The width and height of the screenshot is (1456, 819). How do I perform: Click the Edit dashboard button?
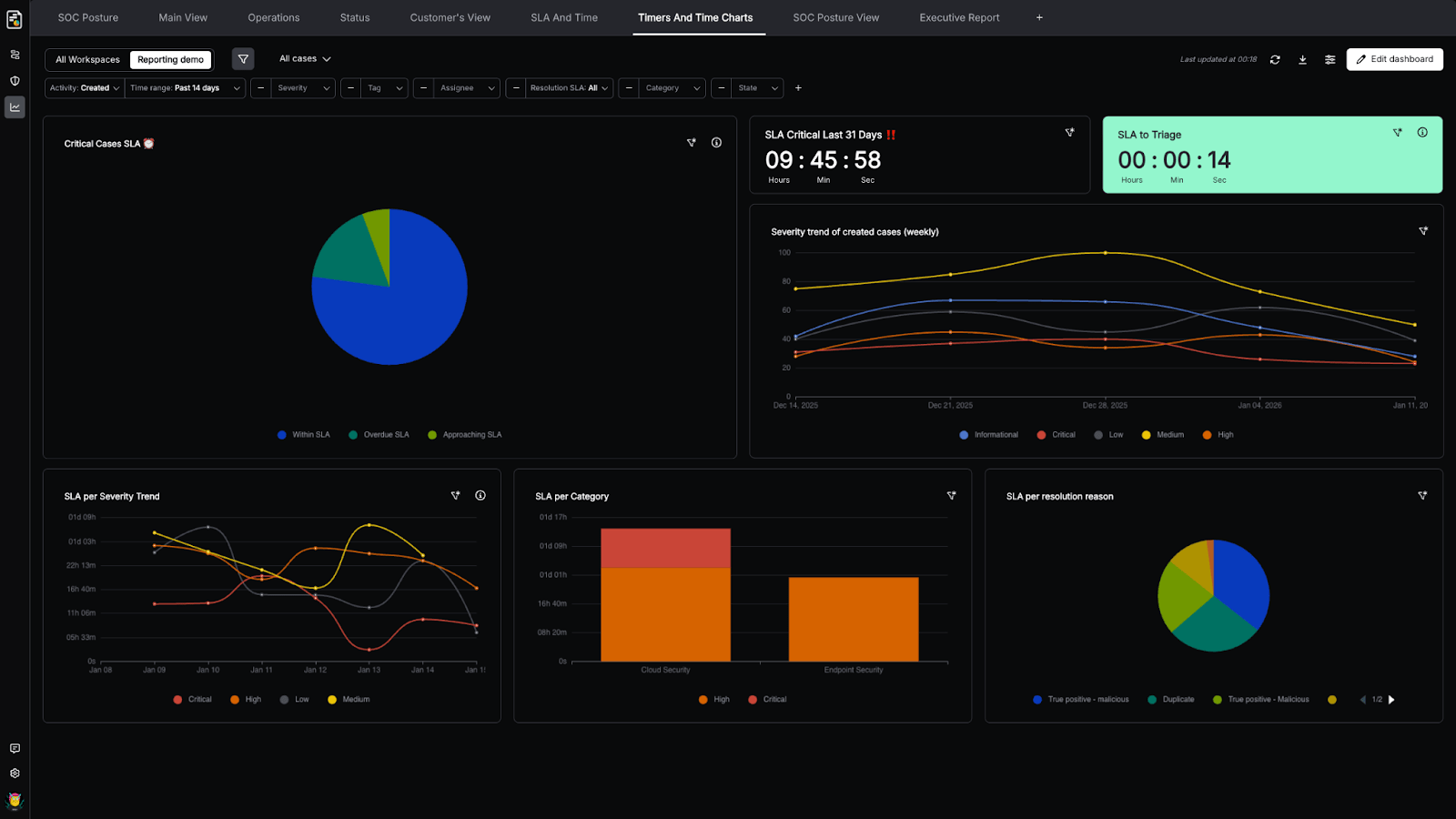click(1394, 58)
